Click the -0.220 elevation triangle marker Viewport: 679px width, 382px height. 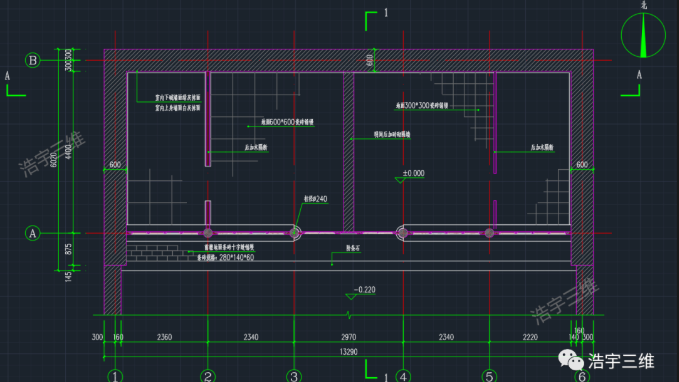point(351,297)
